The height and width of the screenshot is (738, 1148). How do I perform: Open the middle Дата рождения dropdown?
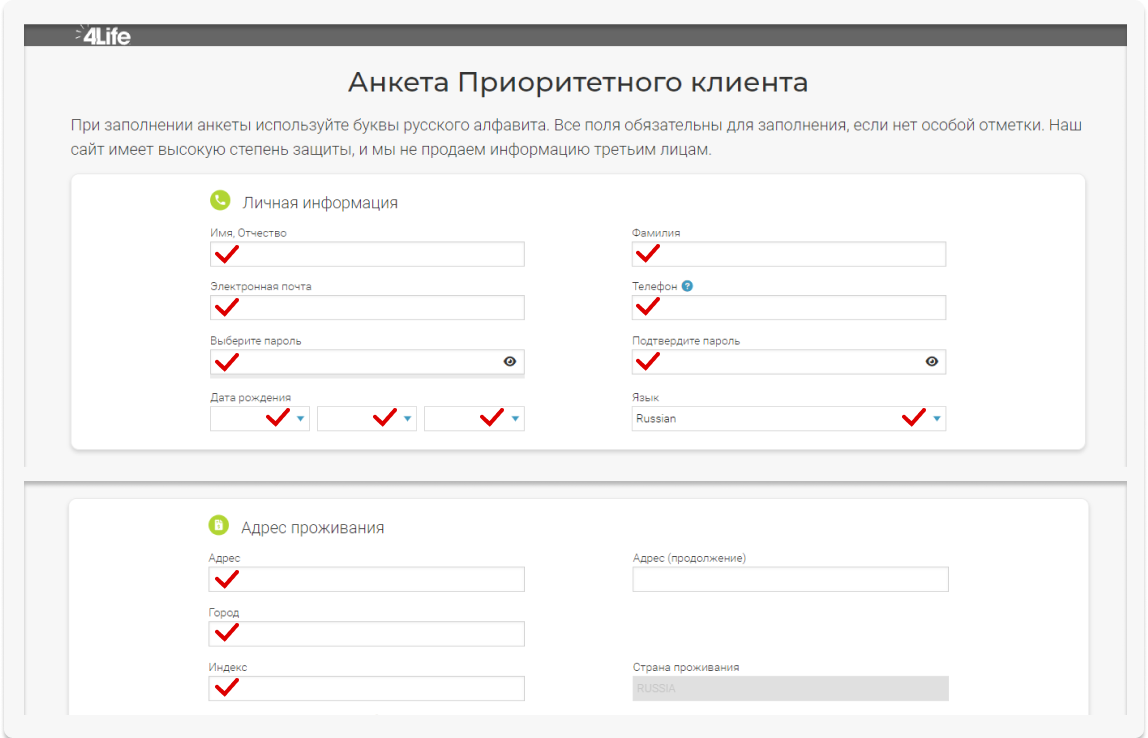pyautogui.click(x=367, y=419)
